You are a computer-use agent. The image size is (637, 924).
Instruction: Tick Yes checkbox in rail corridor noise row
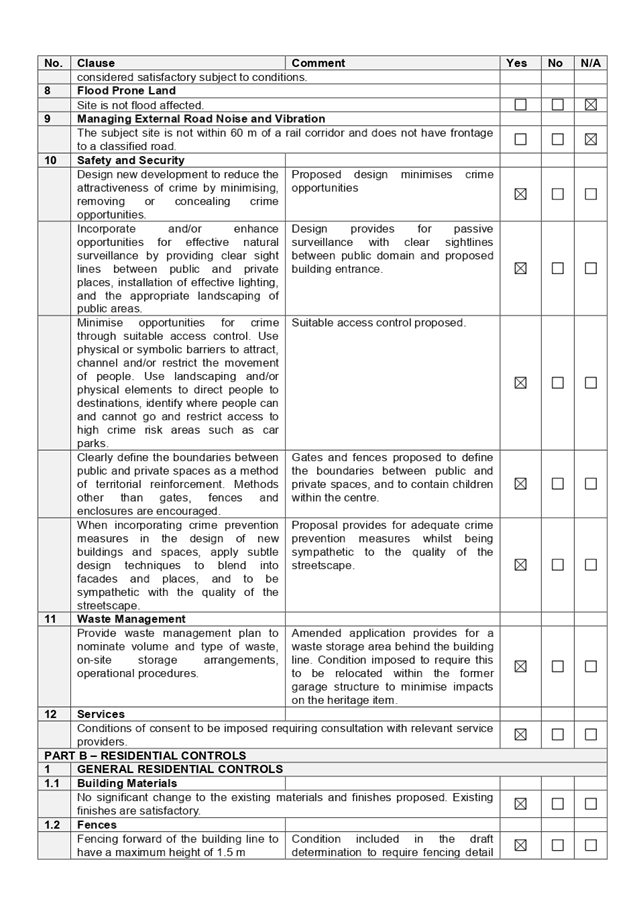(520, 139)
